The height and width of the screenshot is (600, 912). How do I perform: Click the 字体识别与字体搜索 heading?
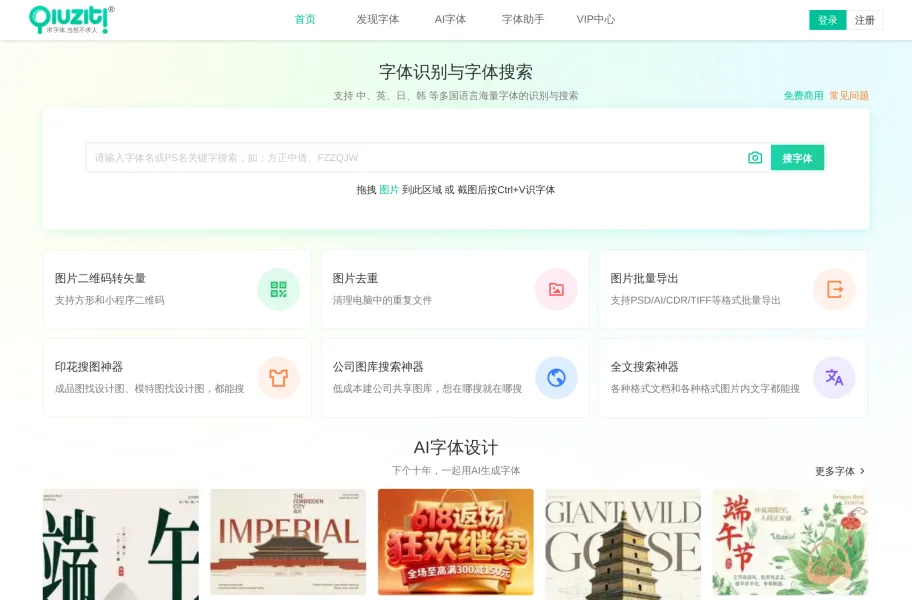(x=455, y=72)
